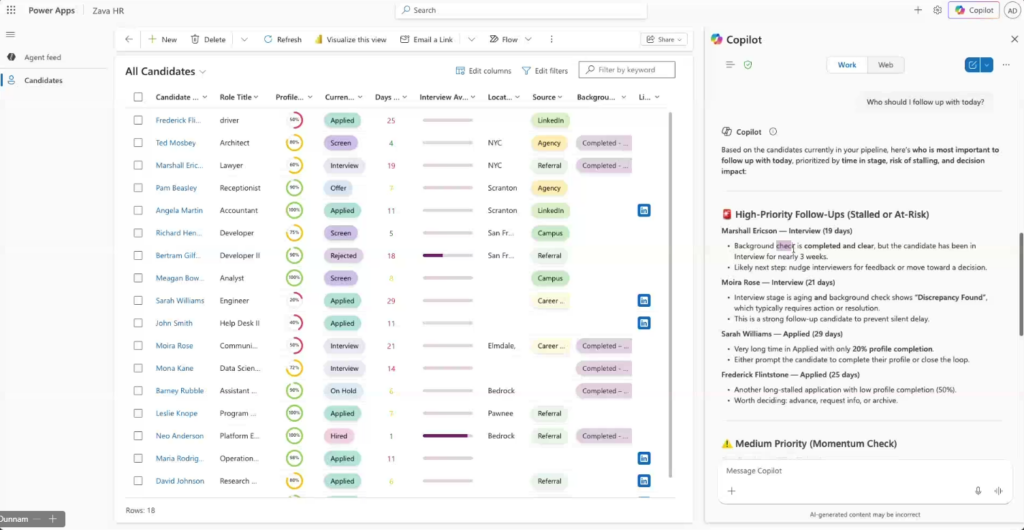Expand the All Candidates view selector
Screen dimensions: 1024x530
point(203,72)
